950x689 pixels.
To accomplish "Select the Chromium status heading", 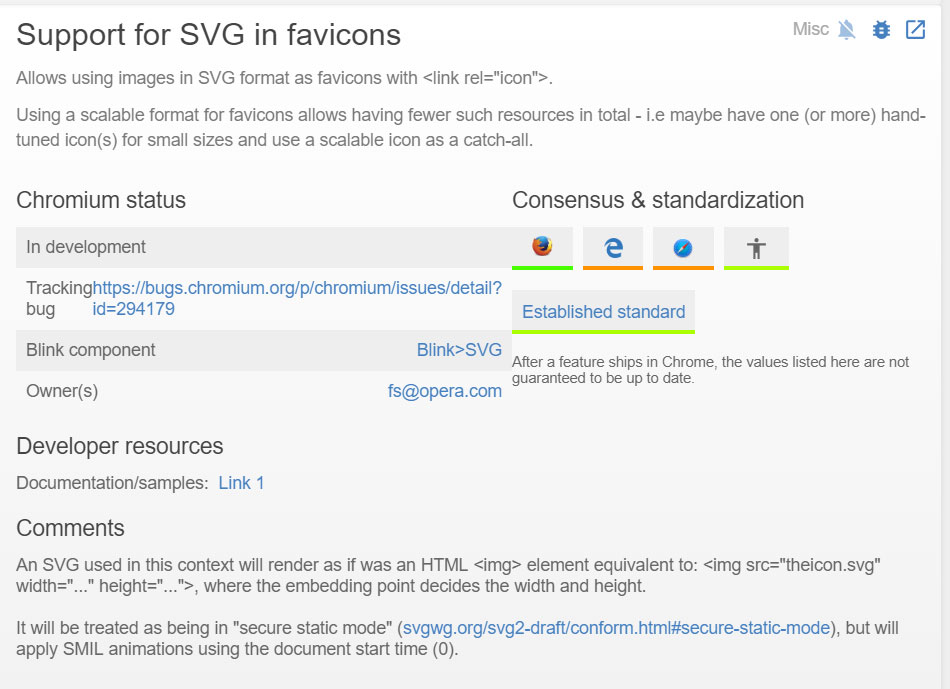I will [x=101, y=200].
